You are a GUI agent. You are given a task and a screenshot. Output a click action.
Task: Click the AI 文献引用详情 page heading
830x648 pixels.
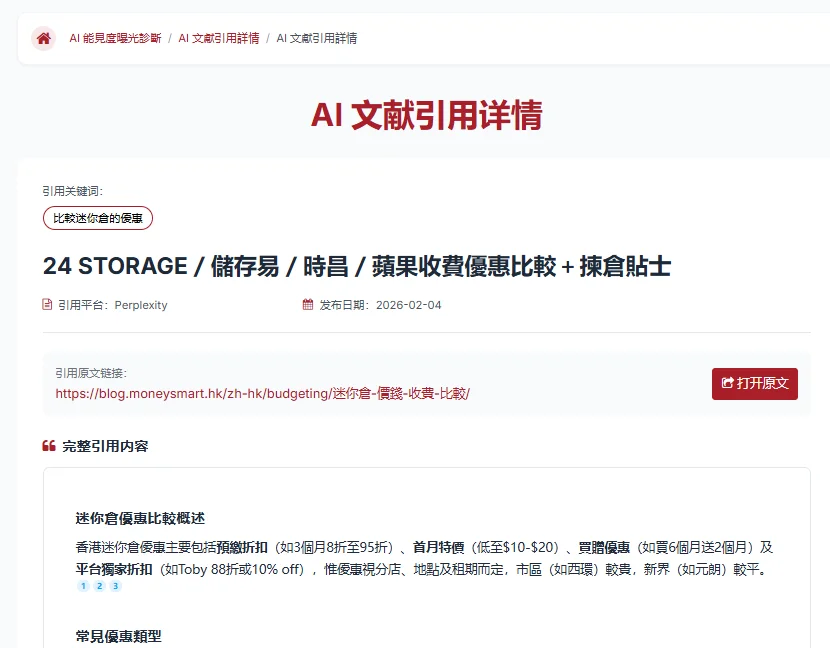pos(428,117)
